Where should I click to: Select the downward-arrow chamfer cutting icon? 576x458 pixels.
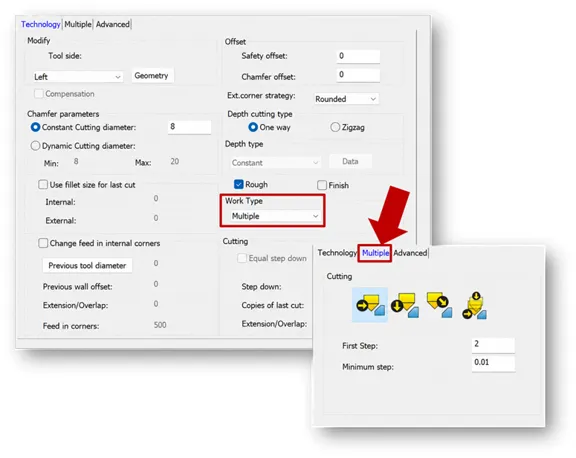click(x=405, y=305)
